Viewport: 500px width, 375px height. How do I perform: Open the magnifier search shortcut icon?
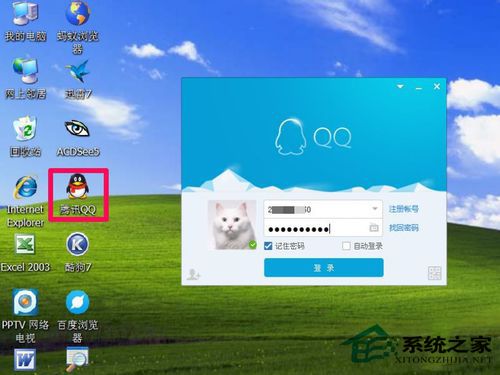77,359
